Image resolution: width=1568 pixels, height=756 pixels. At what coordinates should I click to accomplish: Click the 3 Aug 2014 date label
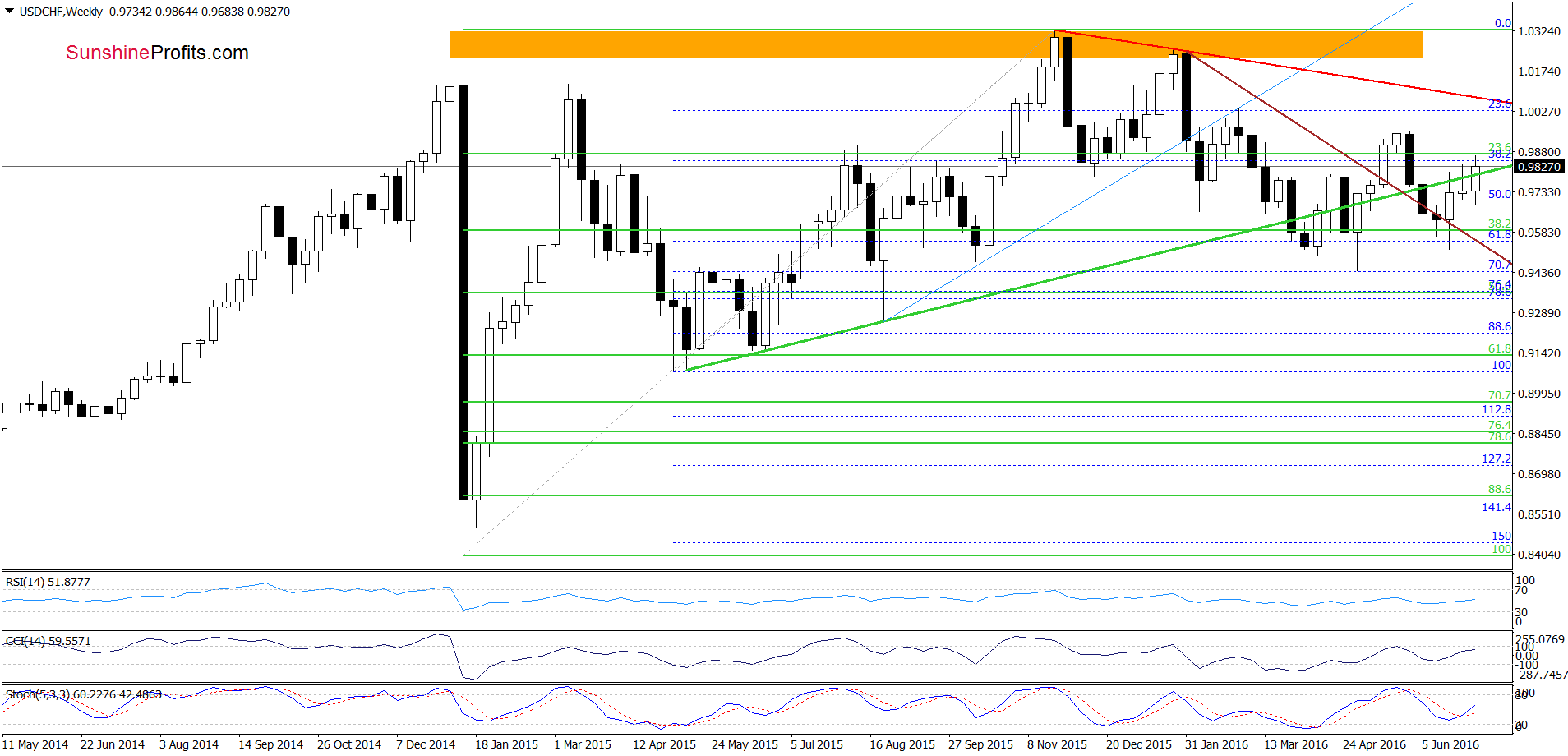tap(189, 744)
